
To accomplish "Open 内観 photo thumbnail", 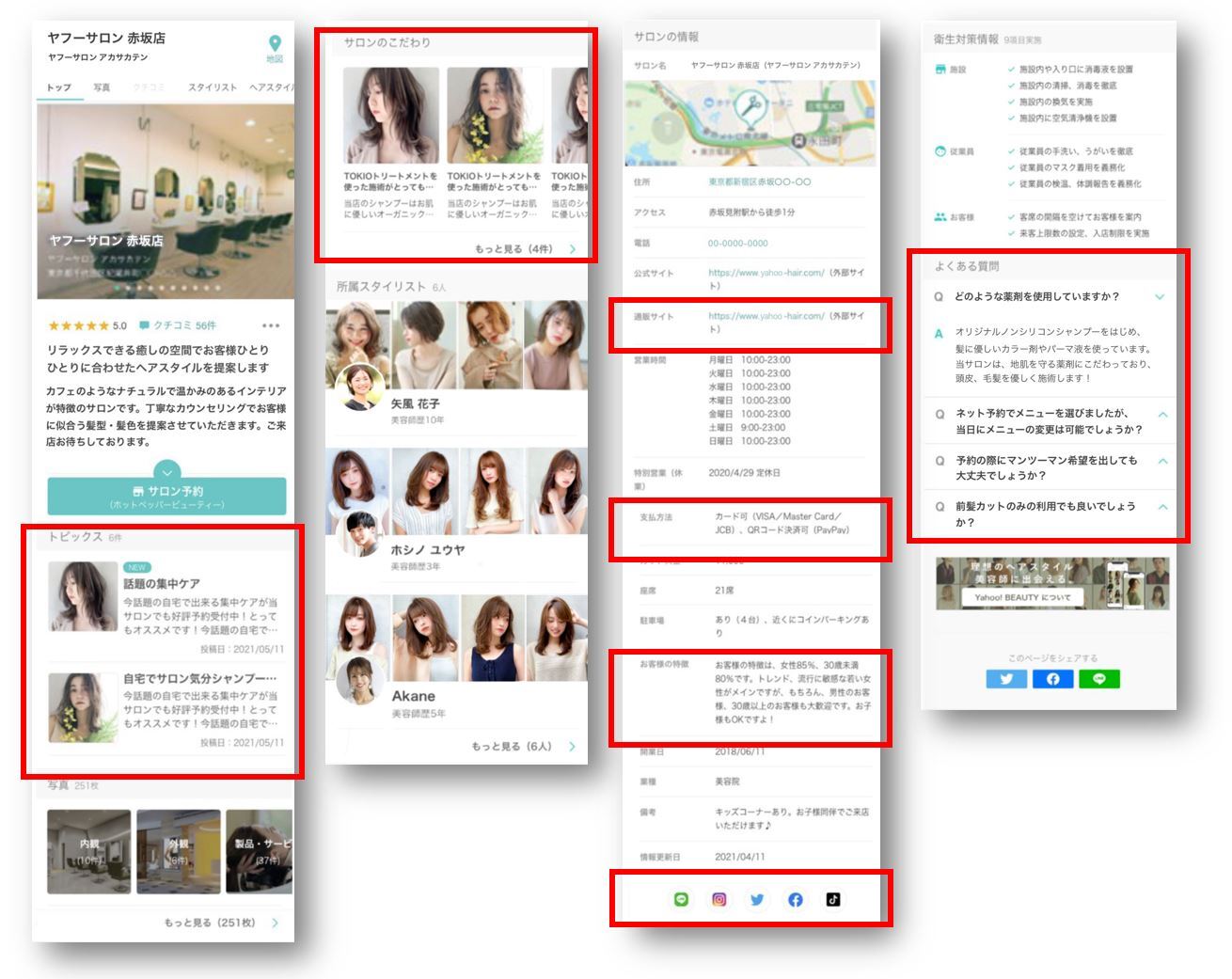I will click(89, 851).
